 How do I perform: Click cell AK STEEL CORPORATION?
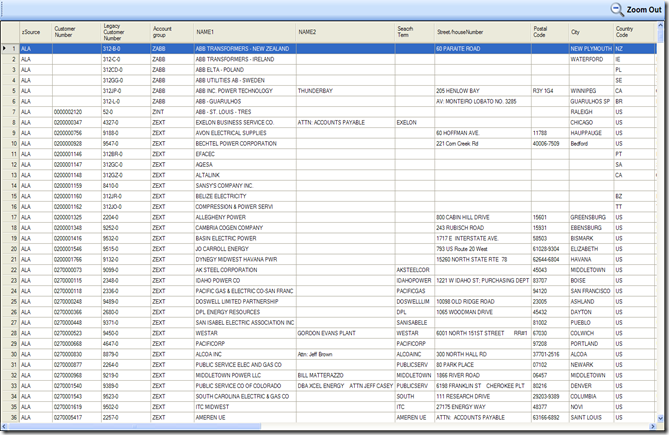pyautogui.click(x=245, y=270)
